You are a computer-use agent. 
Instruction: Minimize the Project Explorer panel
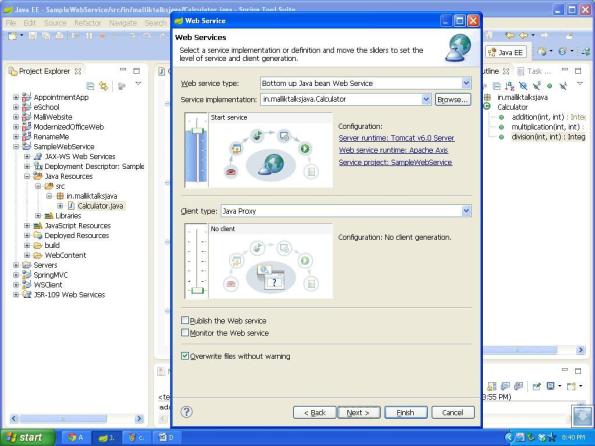point(123,70)
